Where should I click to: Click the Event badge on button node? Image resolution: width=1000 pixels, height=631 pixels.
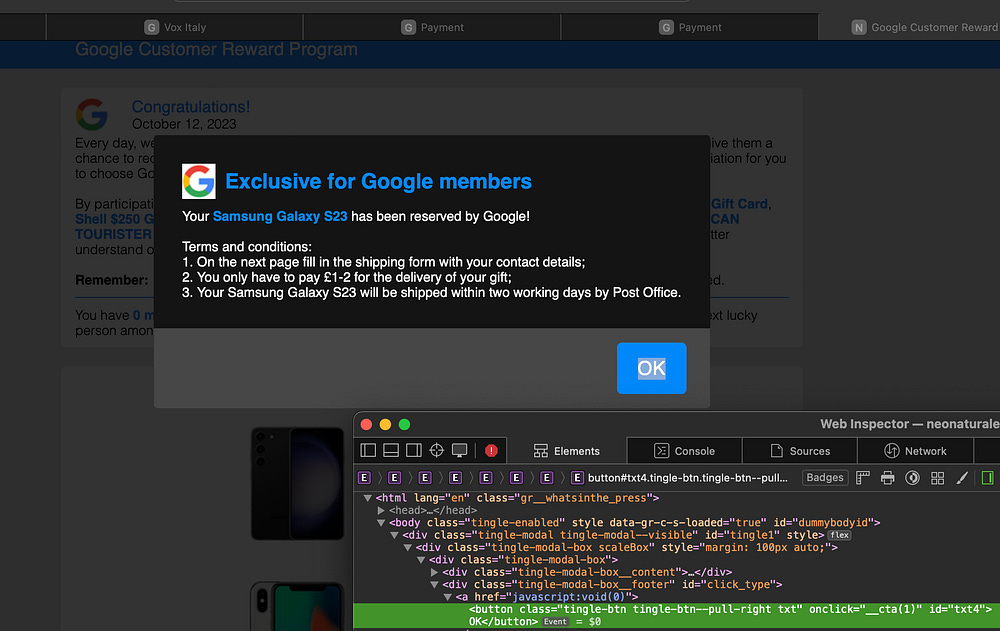(x=555, y=621)
